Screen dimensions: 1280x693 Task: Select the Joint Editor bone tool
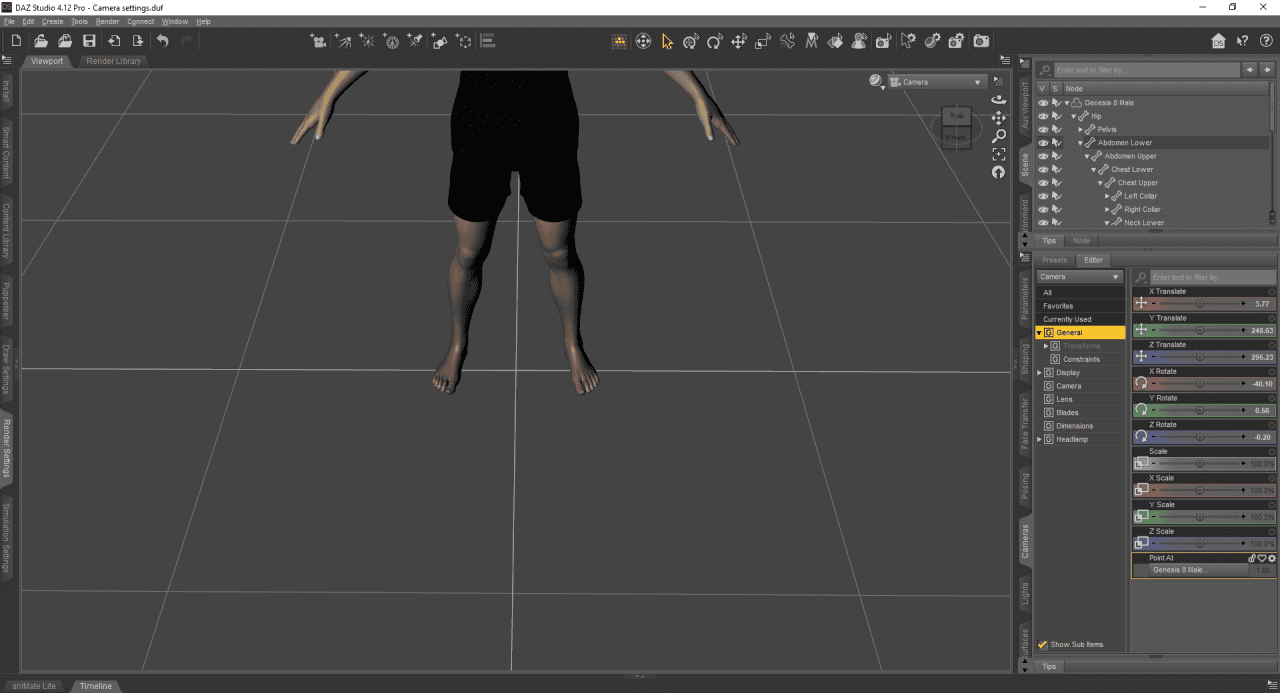coord(788,41)
